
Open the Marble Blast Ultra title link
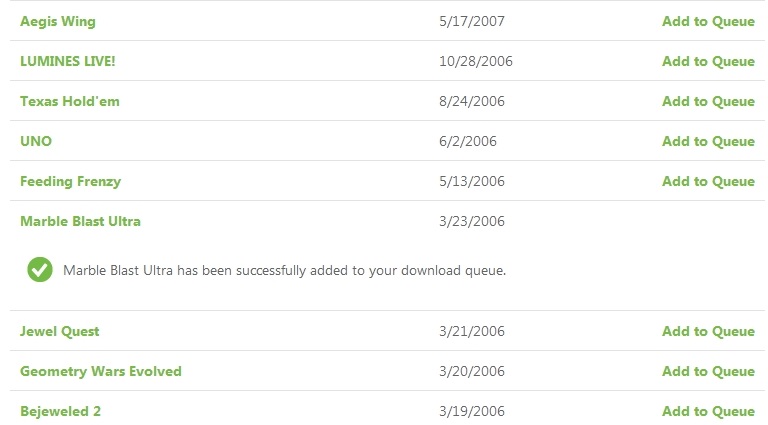pyautogui.click(x=80, y=221)
